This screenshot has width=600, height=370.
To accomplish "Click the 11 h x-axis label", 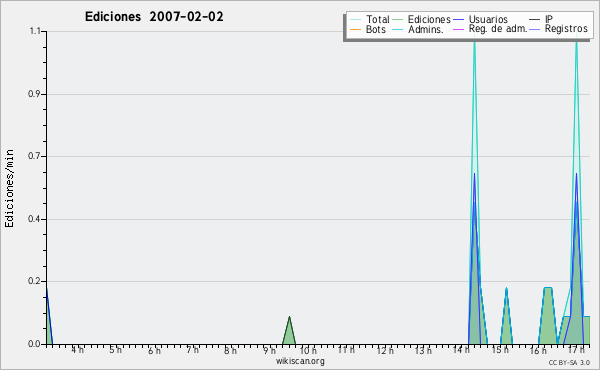I will click(346, 350).
